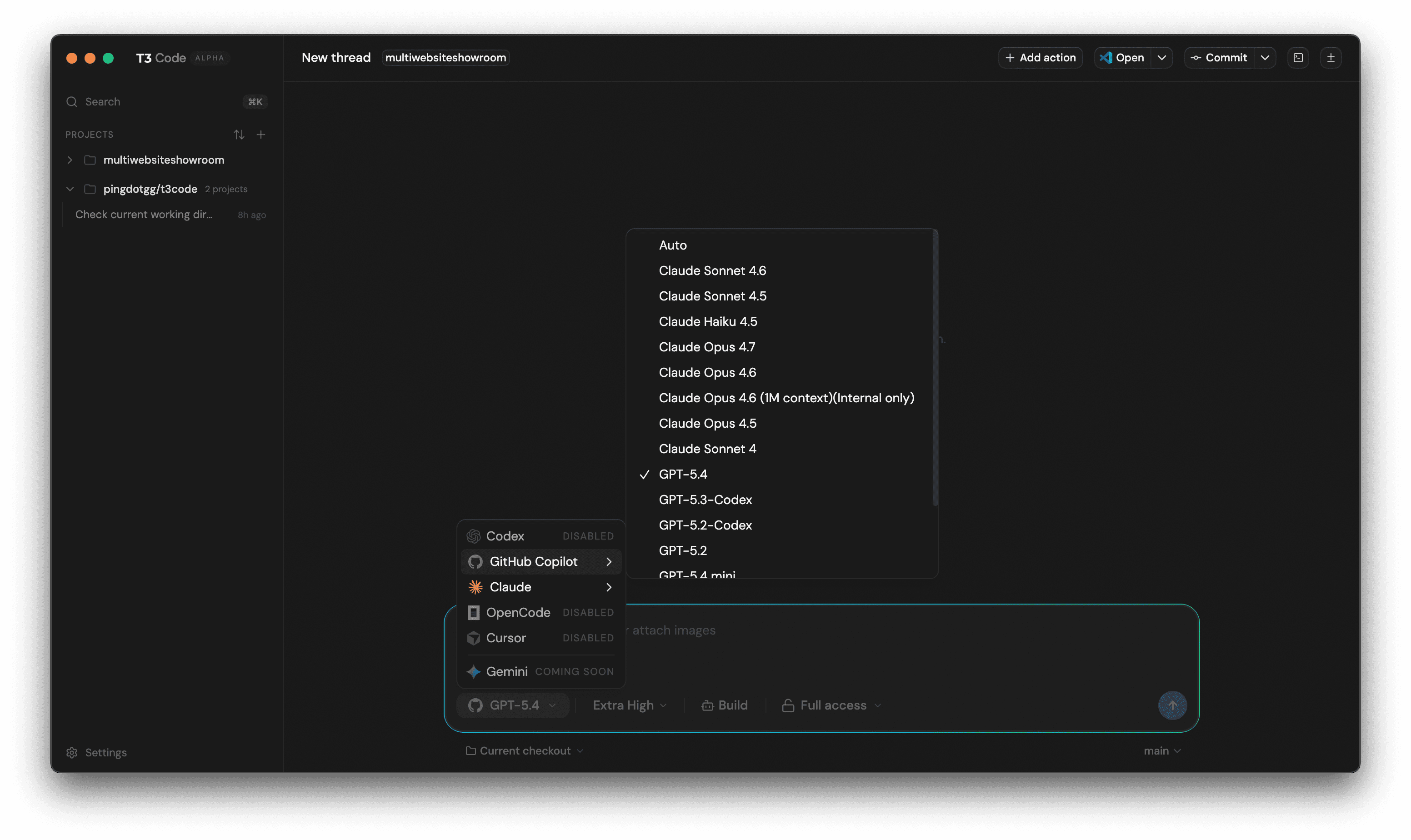Open the Extra High reasoning dropdown

click(629, 705)
